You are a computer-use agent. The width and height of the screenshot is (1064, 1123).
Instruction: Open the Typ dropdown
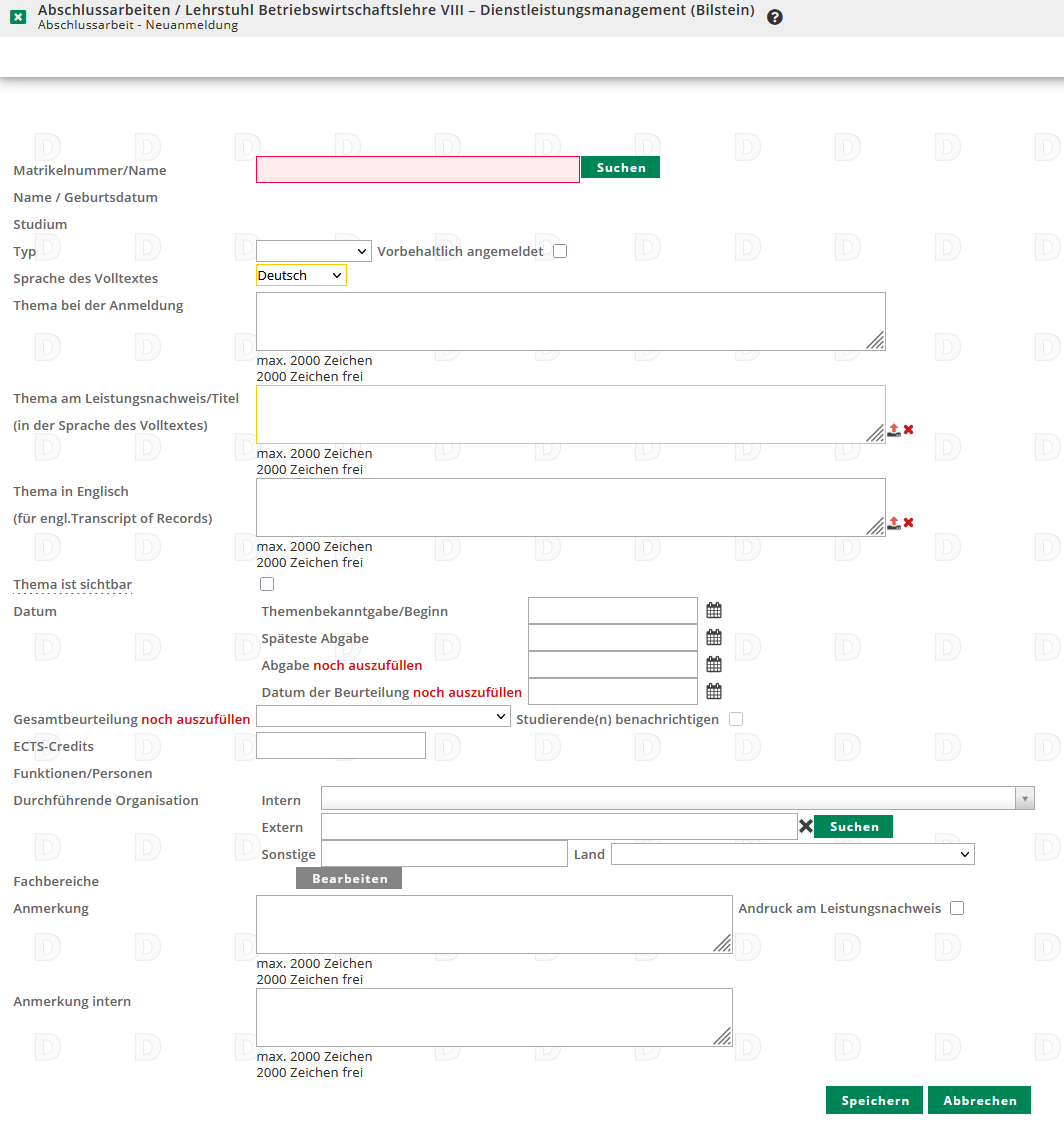[x=314, y=251]
